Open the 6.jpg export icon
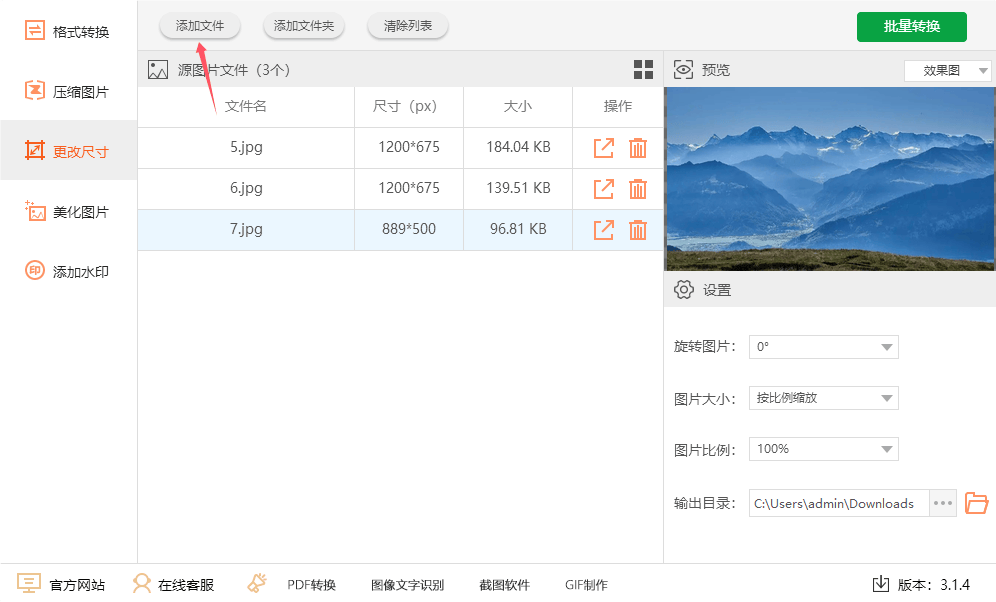The width and height of the screenshot is (996, 602). point(603,188)
